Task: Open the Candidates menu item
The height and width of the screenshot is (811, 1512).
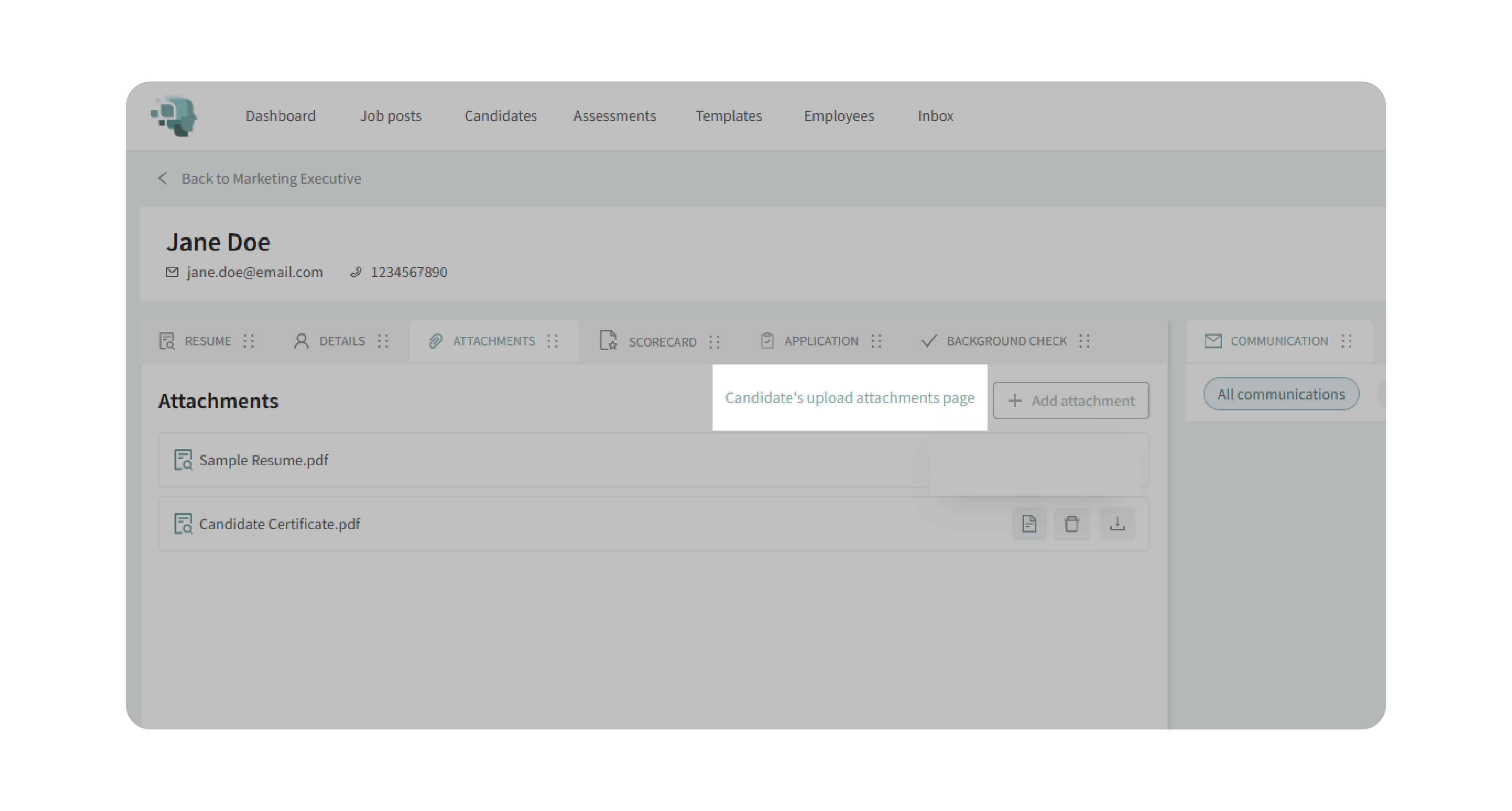Action: (x=500, y=116)
